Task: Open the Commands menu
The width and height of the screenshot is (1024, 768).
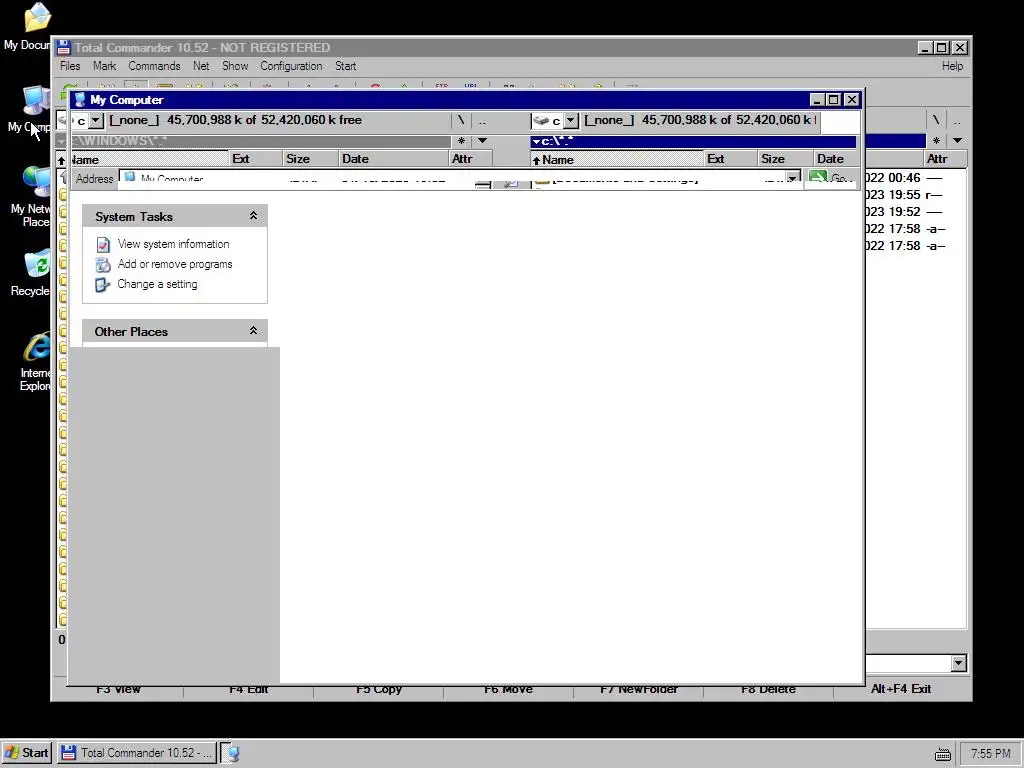Action: tap(154, 66)
